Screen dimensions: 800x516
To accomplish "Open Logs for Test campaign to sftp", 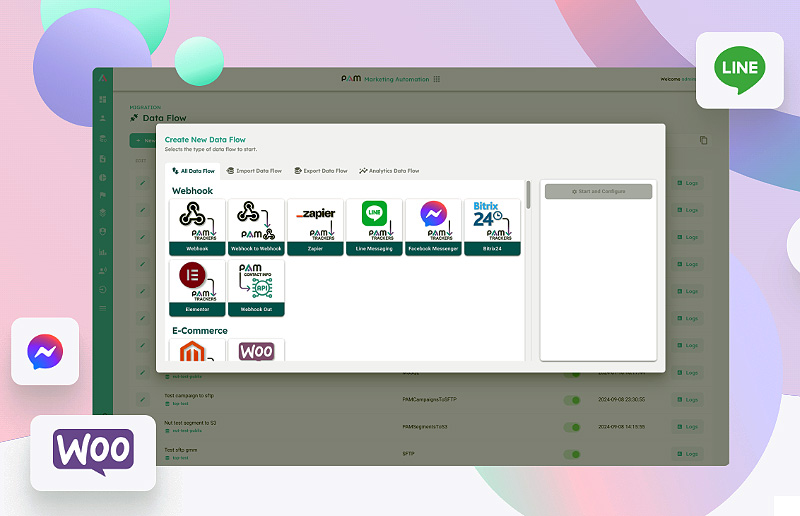I will click(687, 400).
